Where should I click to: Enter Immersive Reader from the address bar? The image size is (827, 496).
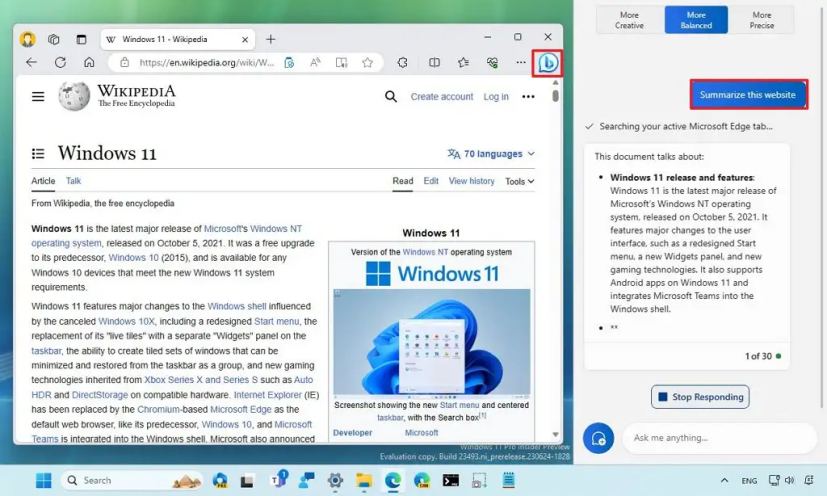[x=341, y=63]
